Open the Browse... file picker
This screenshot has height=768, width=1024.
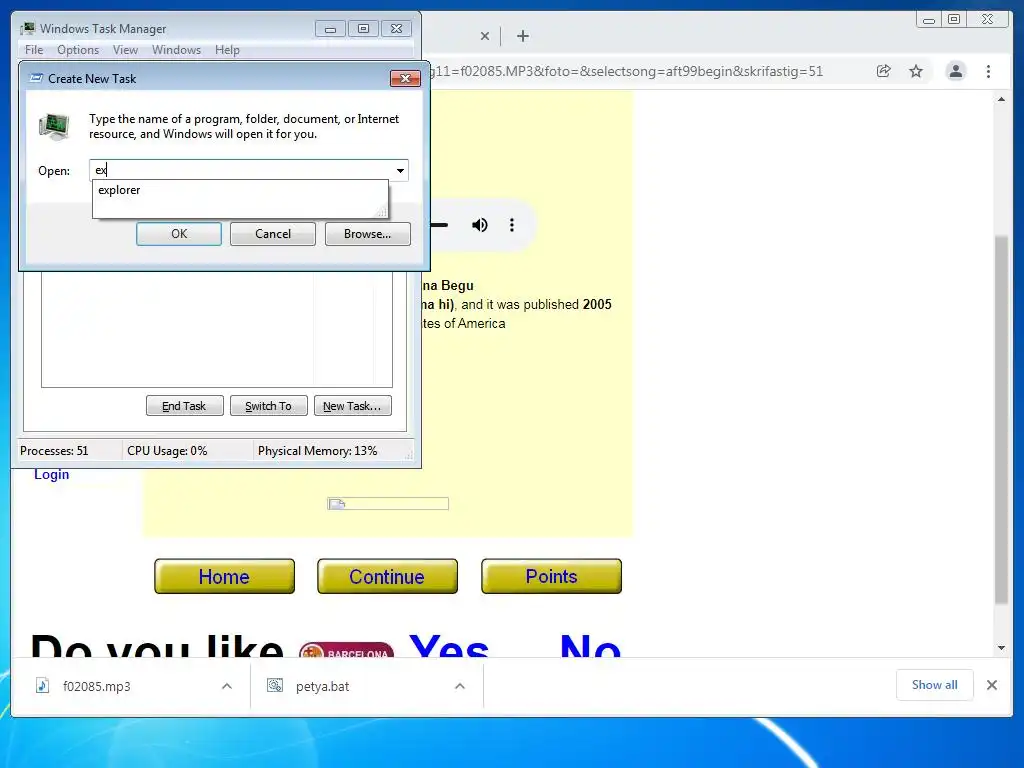click(368, 234)
